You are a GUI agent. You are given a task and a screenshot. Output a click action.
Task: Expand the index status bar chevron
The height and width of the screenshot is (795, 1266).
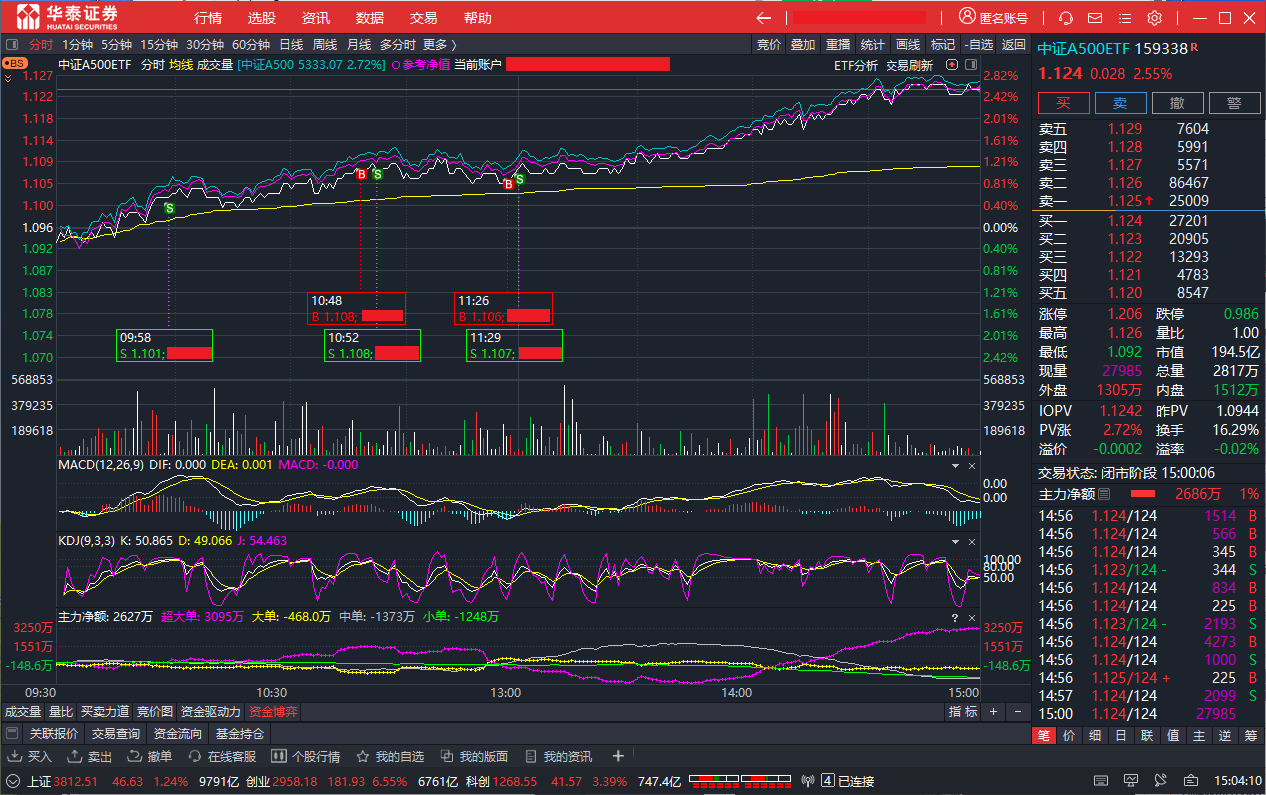(13, 781)
